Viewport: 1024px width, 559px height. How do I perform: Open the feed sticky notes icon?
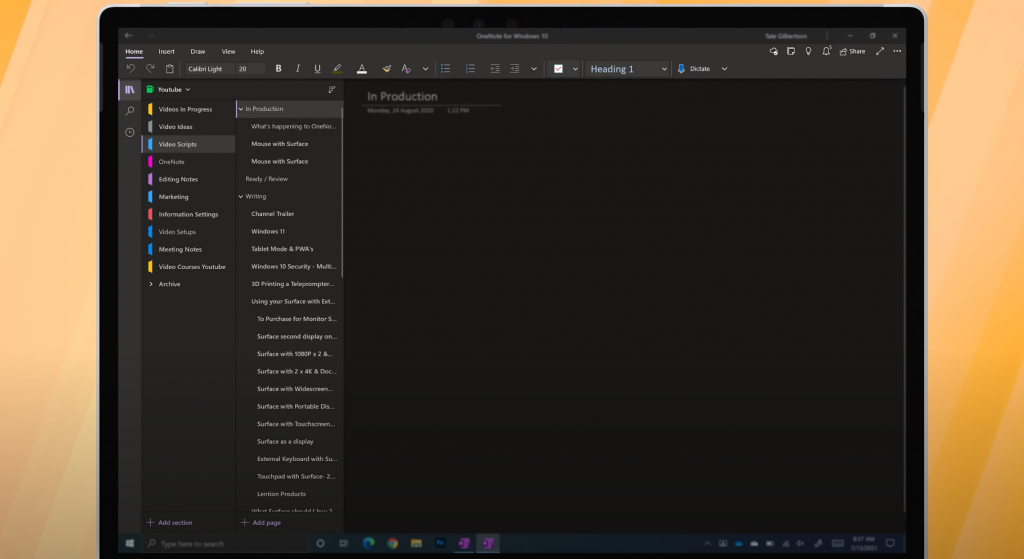[x=791, y=51]
